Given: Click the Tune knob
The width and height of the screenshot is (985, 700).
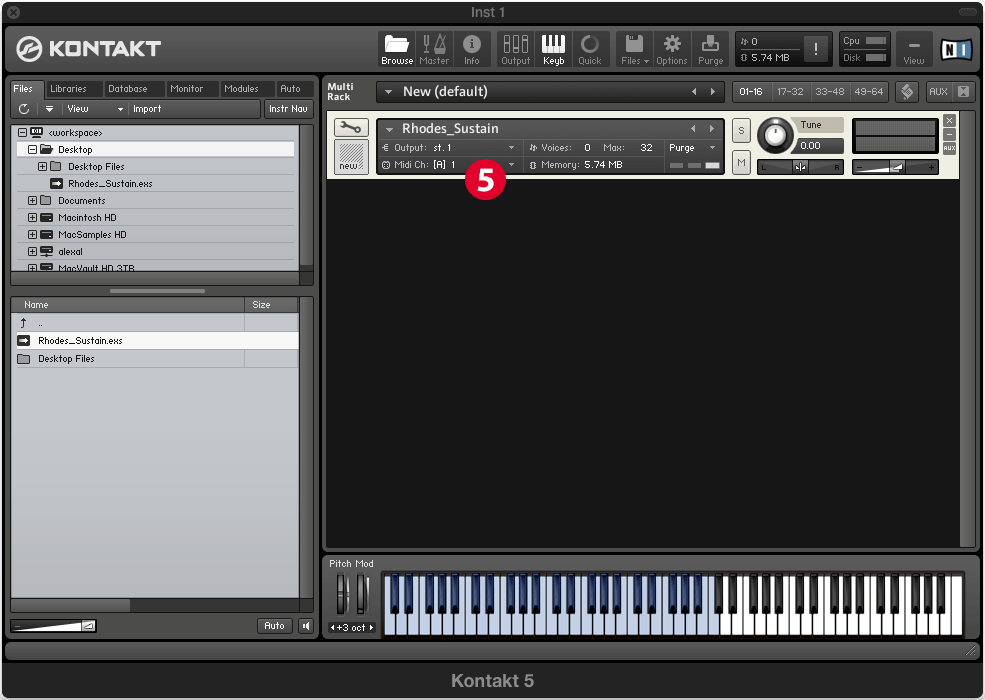Looking at the screenshot, I should coord(775,135).
